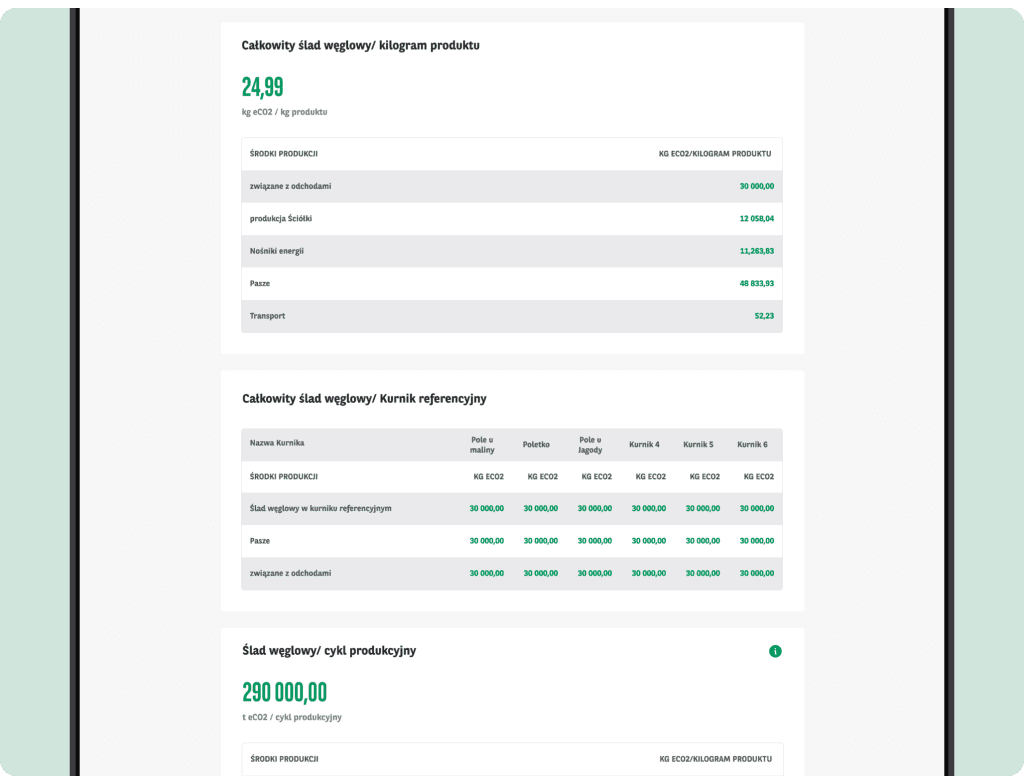Click the green info icon beside Ślad węglowy/ cykl produkcyjny
Image resolution: width=1024 pixels, height=780 pixels.
(775, 651)
